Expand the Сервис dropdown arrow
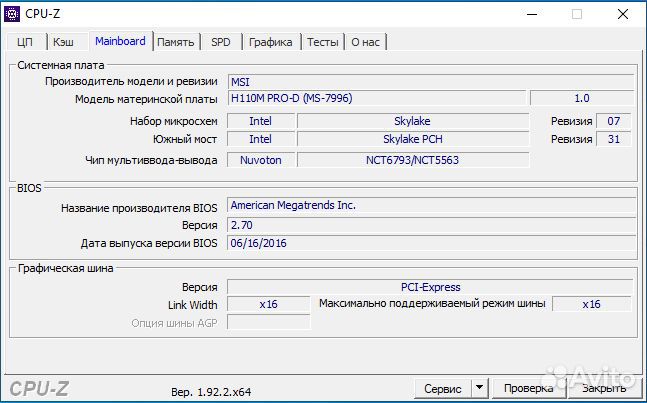This screenshot has width=647, height=403. pos(479,388)
